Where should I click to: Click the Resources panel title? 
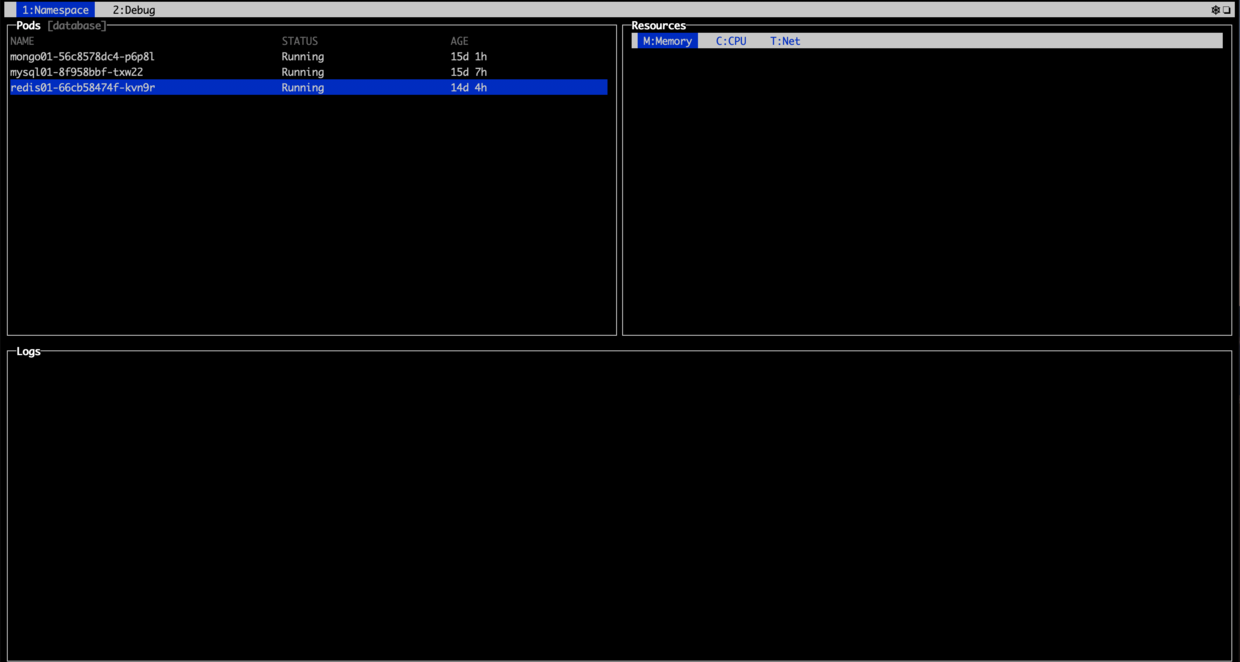pos(659,26)
